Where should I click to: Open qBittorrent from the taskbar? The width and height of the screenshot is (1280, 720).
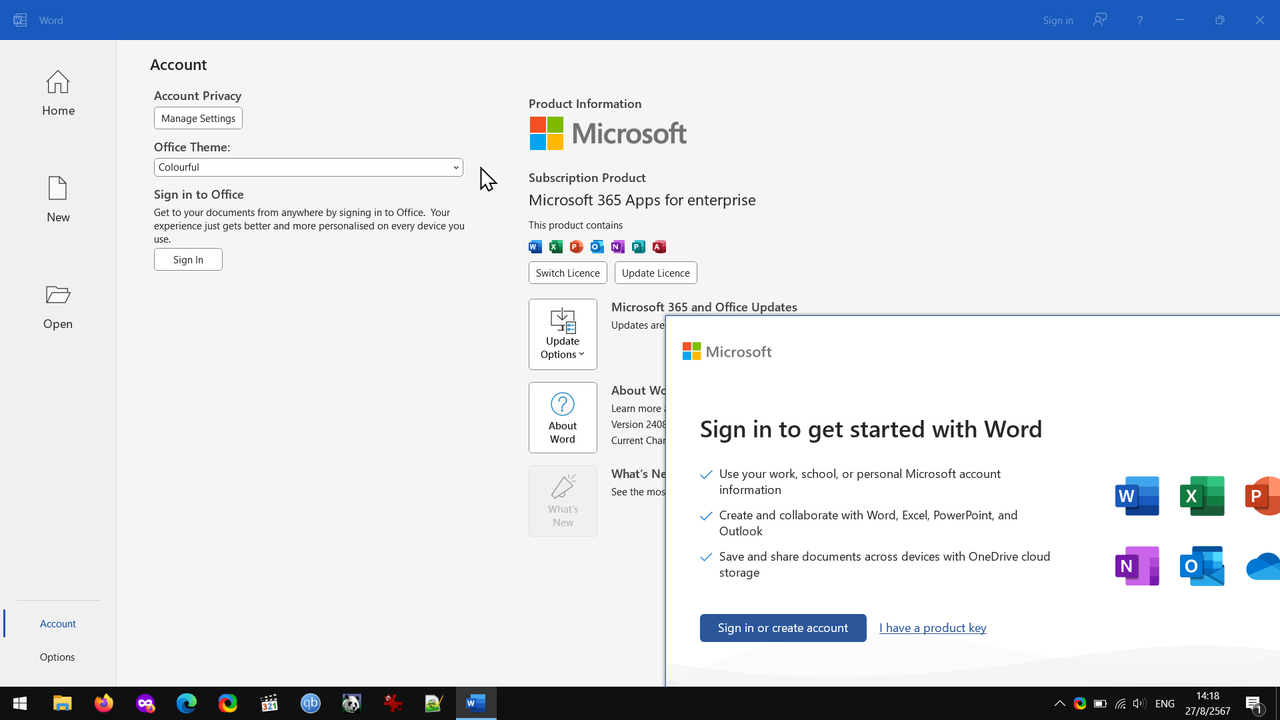(x=311, y=704)
